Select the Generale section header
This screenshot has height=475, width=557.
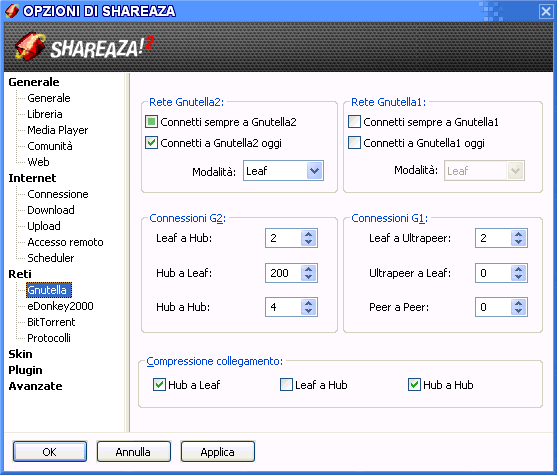[34, 82]
